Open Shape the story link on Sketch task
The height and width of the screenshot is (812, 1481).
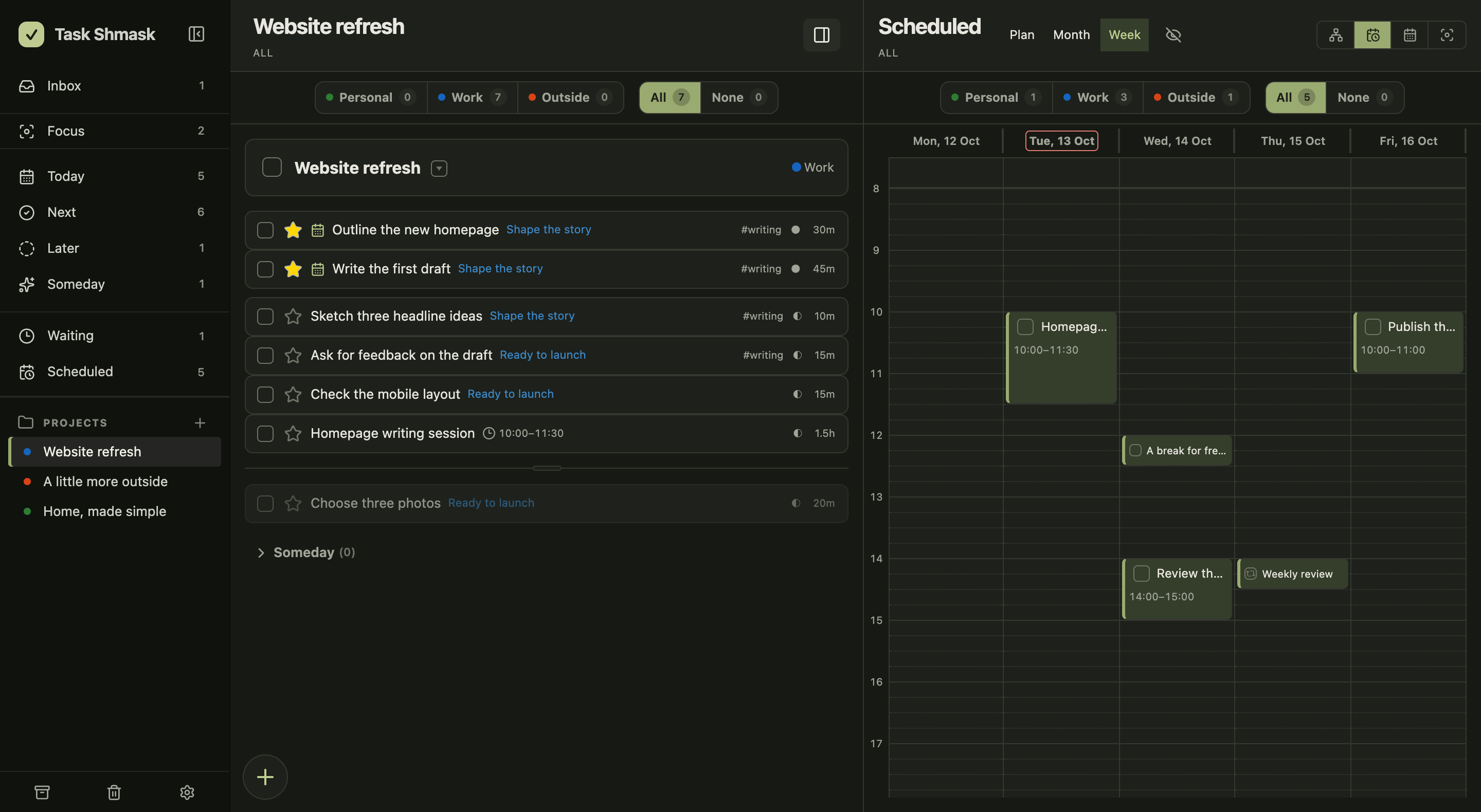pos(532,316)
